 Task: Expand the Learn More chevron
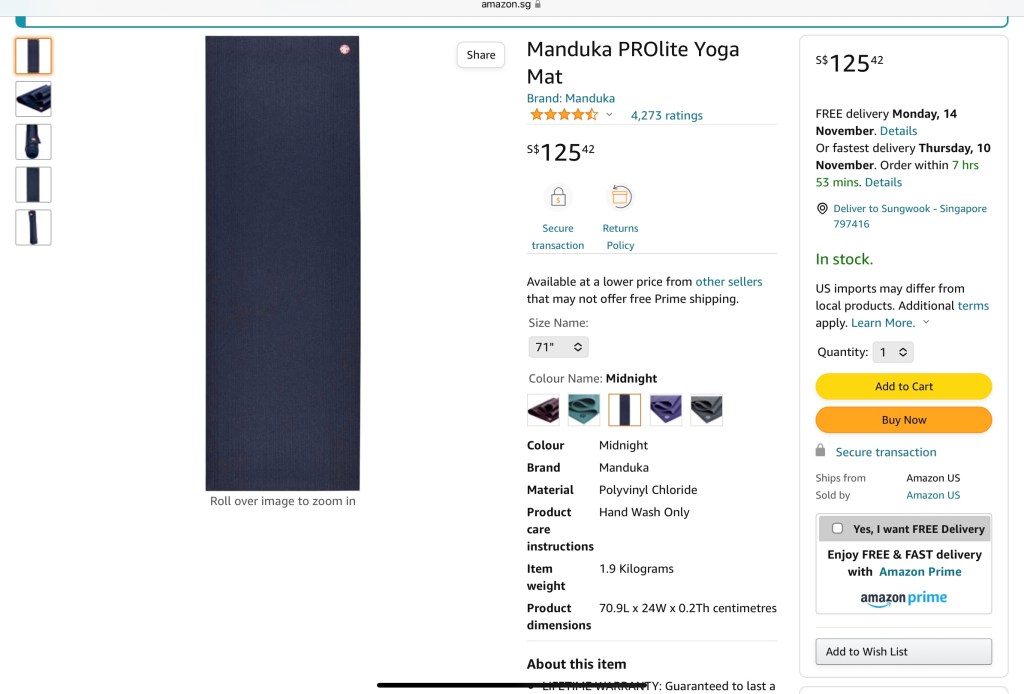pyautogui.click(x=926, y=323)
